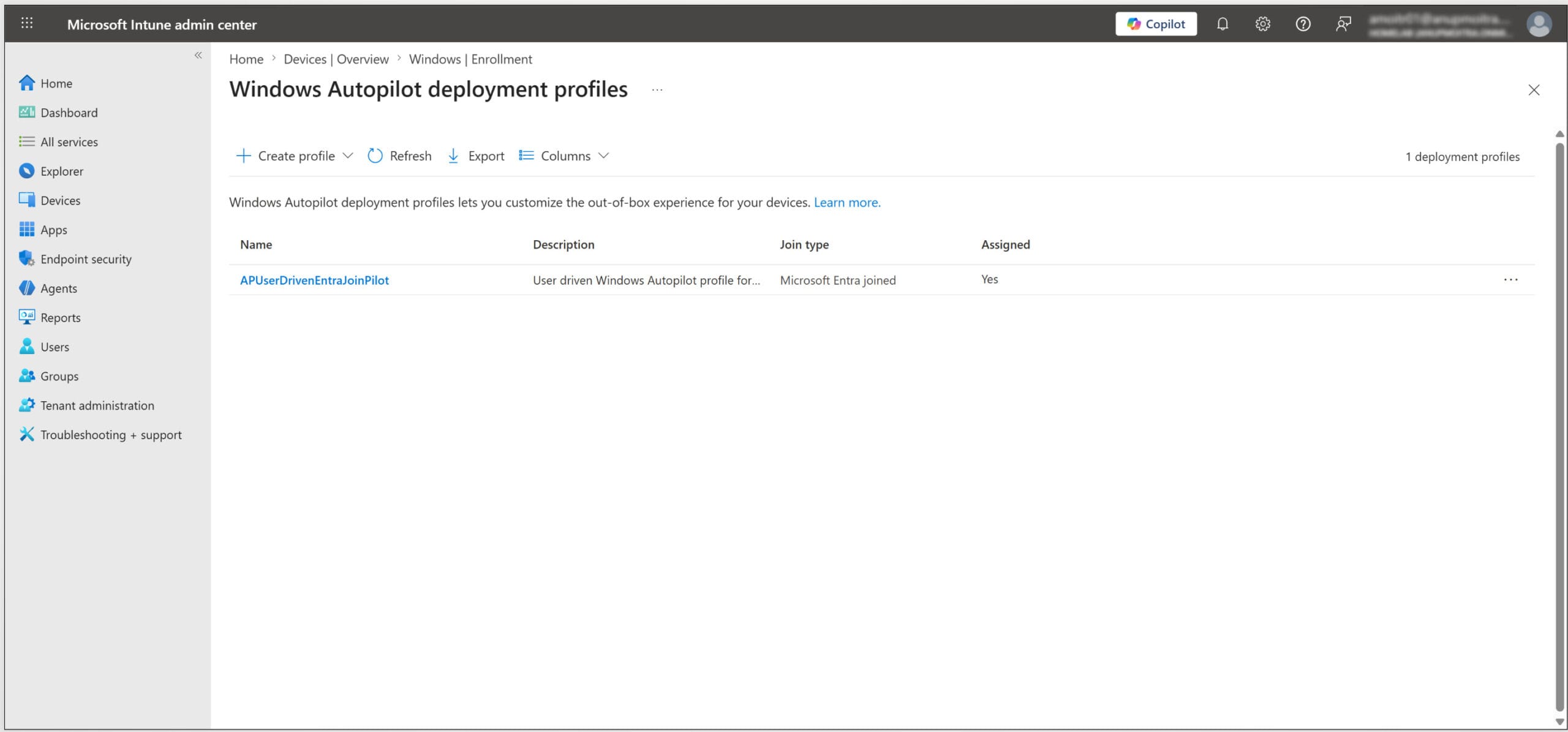This screenshot has width=1568, height=732.
Task: Click the Reports icon in sidebar
Action: point(26,317)
